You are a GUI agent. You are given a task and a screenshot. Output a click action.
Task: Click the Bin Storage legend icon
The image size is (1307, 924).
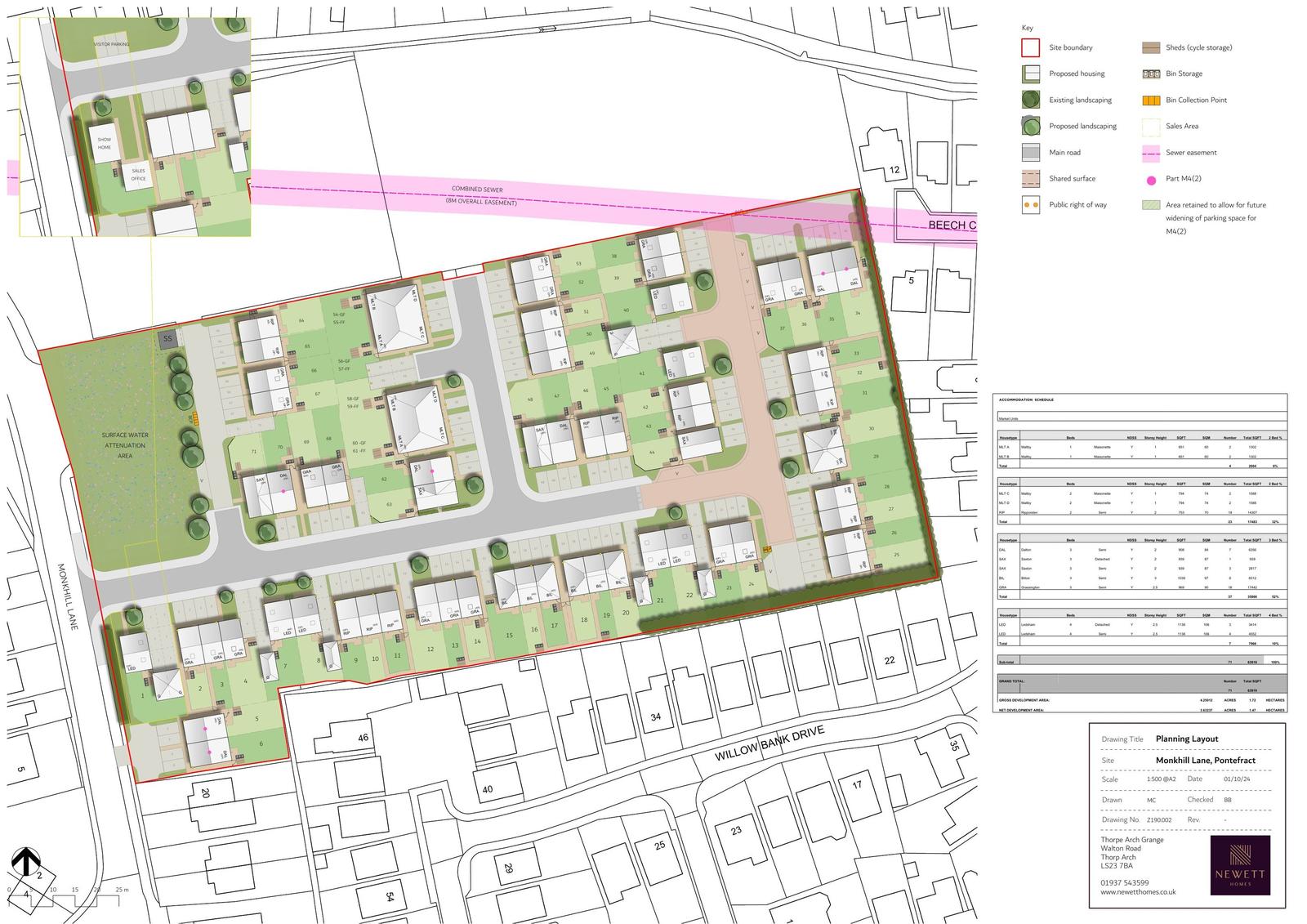(1150, 74)
